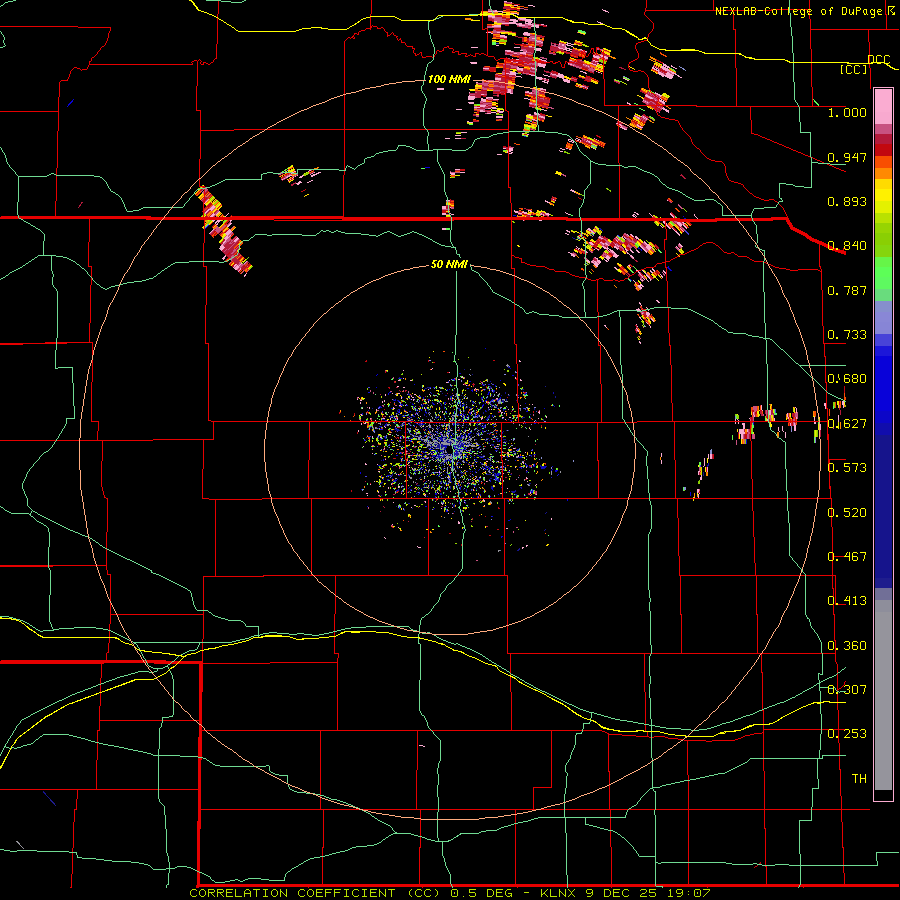The height and width of the screenshot is (900, 900).
Task: Select the 0.573 scale value
Action: click(x=847, y=467)
